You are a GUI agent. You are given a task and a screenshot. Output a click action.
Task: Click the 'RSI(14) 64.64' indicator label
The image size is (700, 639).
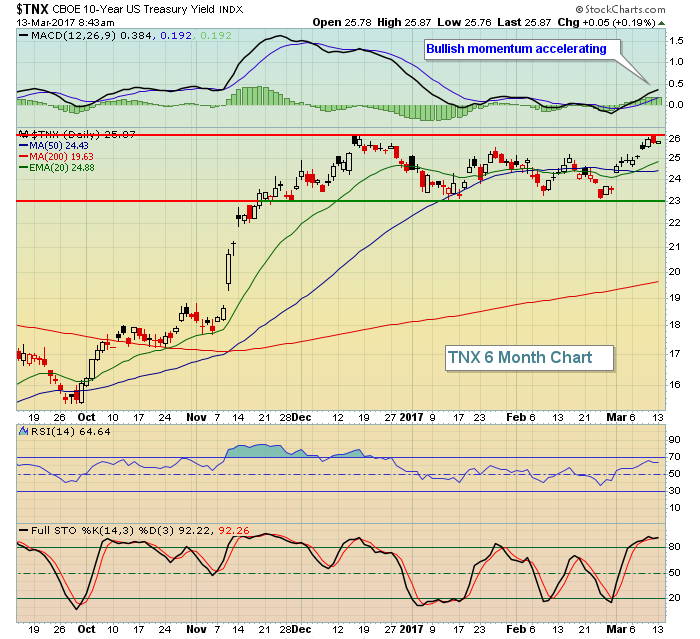71,431
